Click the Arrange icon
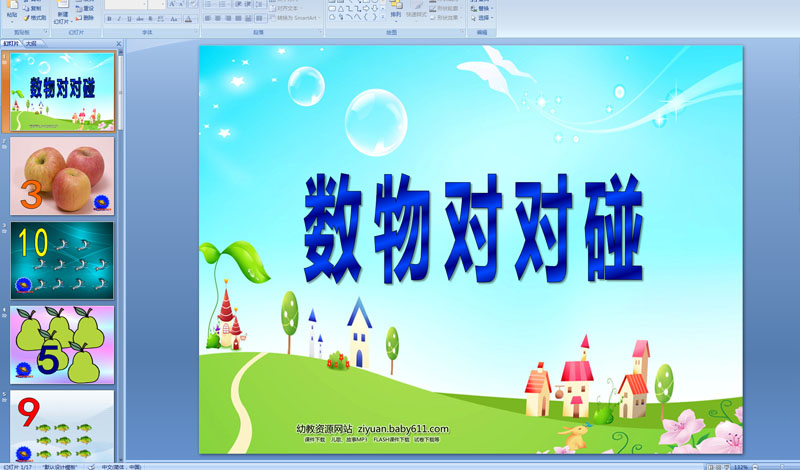Screen dimensions: 800x470 pos(396,10)
